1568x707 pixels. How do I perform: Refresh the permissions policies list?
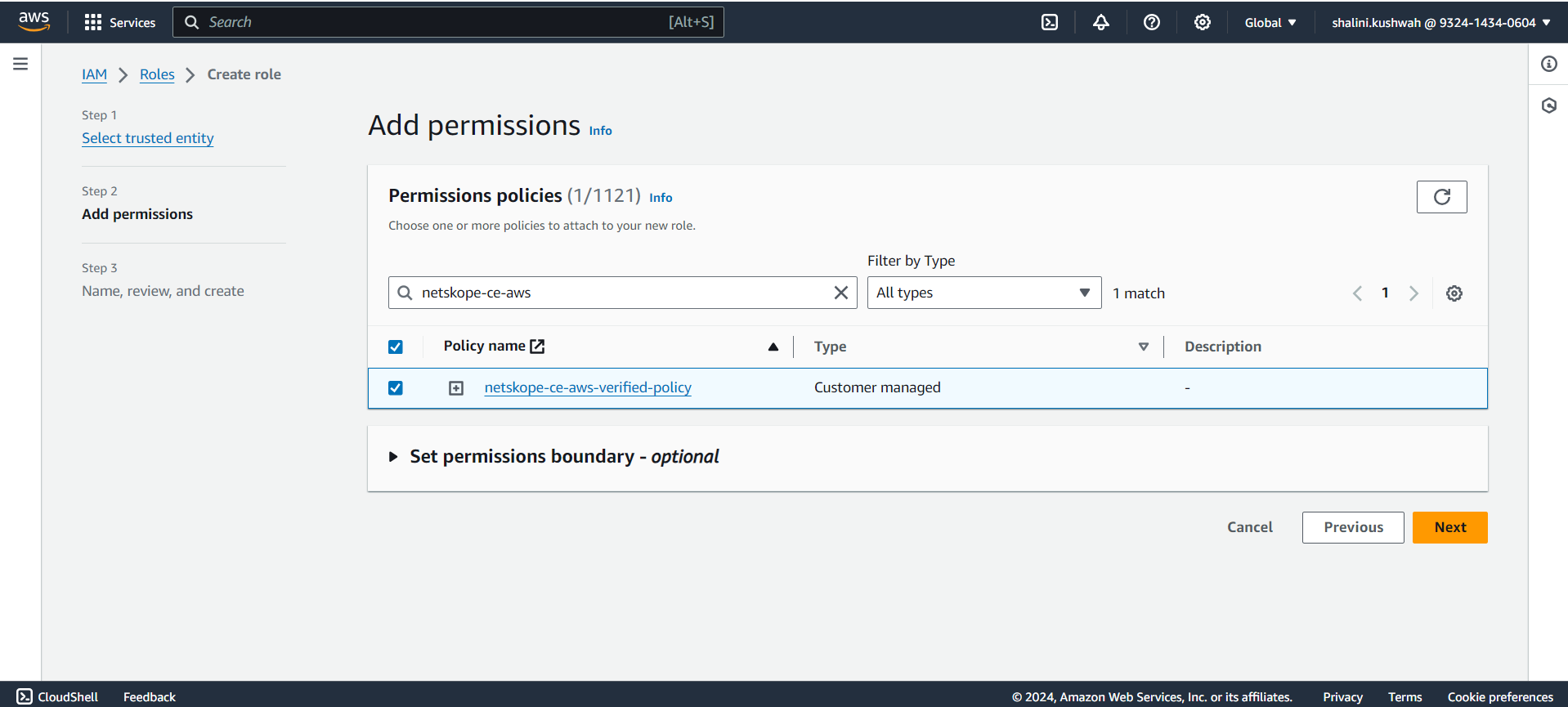click(x=1442, y=197)
